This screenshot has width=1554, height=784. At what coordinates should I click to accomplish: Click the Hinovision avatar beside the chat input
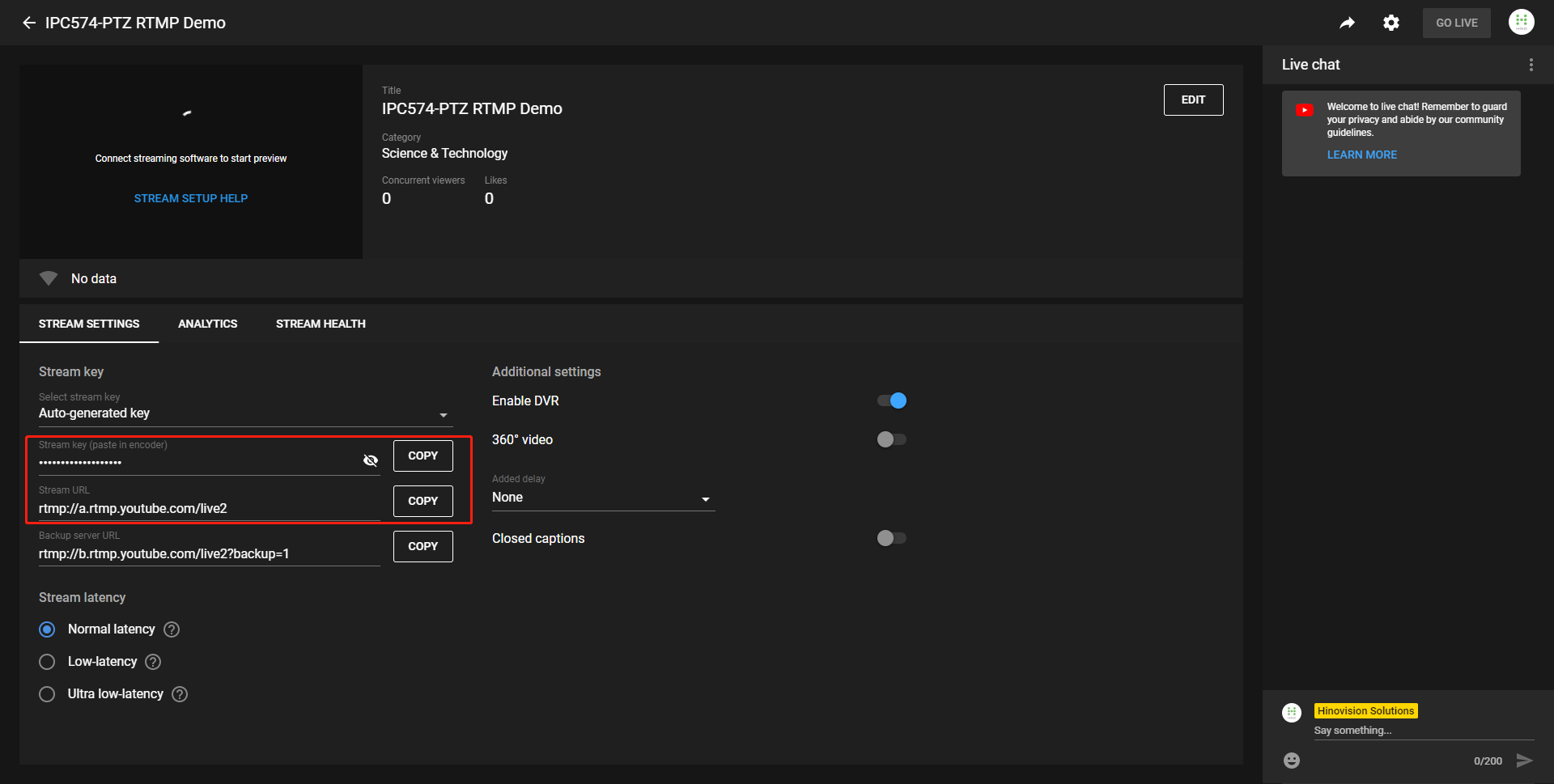click(1292, 712)
